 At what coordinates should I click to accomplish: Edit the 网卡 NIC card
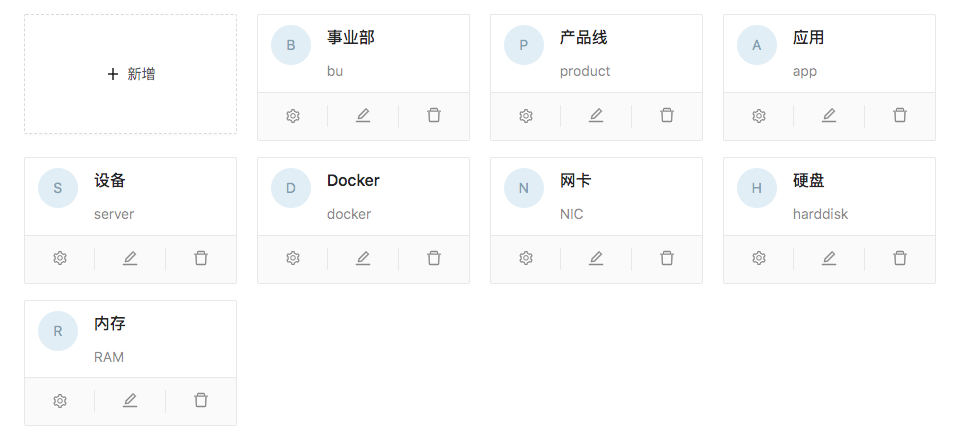(x=596, y=259)
